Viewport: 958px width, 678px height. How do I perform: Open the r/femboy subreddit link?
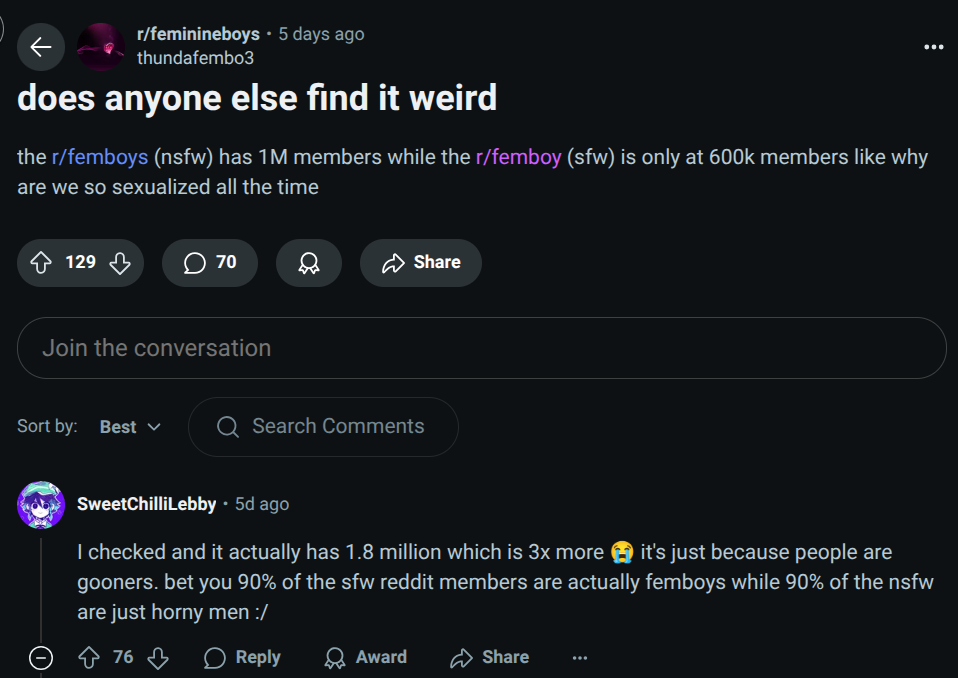click(x=518, y=158)
